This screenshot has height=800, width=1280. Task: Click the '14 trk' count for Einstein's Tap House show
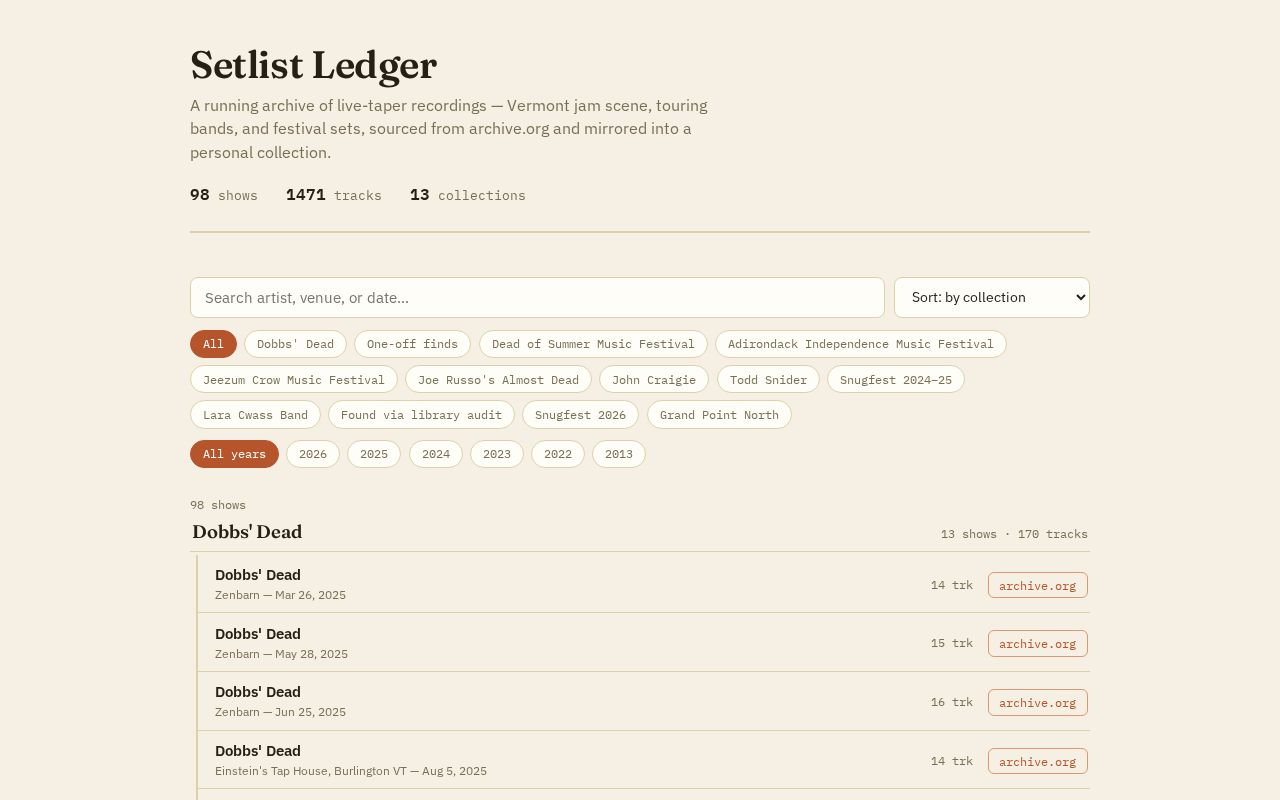[x=952, y=761]
